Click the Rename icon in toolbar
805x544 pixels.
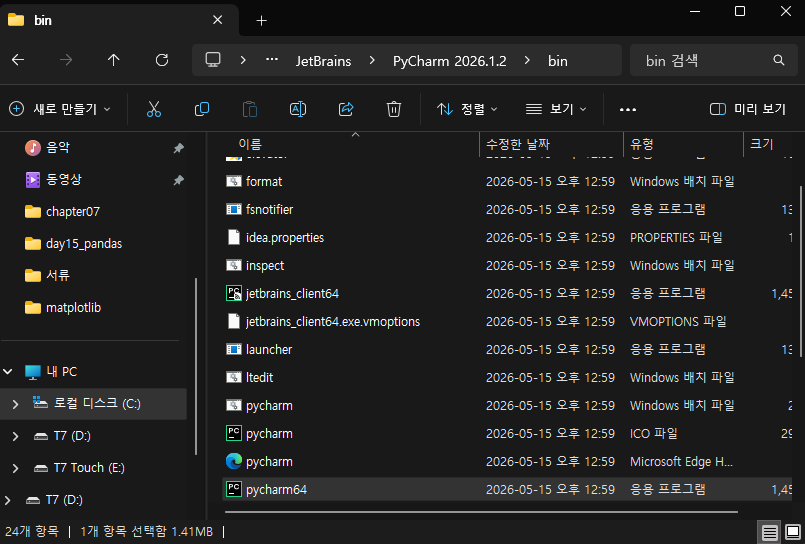coord(298,109)
